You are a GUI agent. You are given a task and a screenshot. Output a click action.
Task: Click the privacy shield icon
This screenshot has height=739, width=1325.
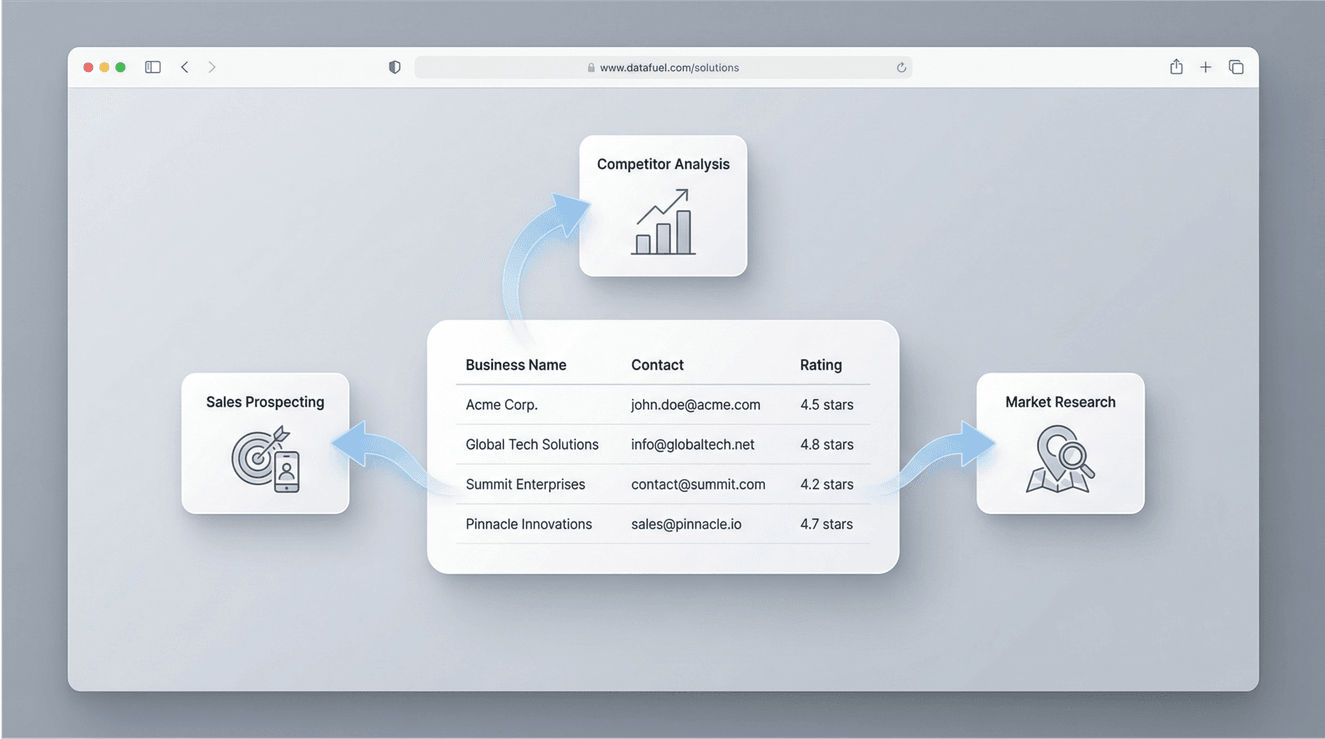point(395,67)
